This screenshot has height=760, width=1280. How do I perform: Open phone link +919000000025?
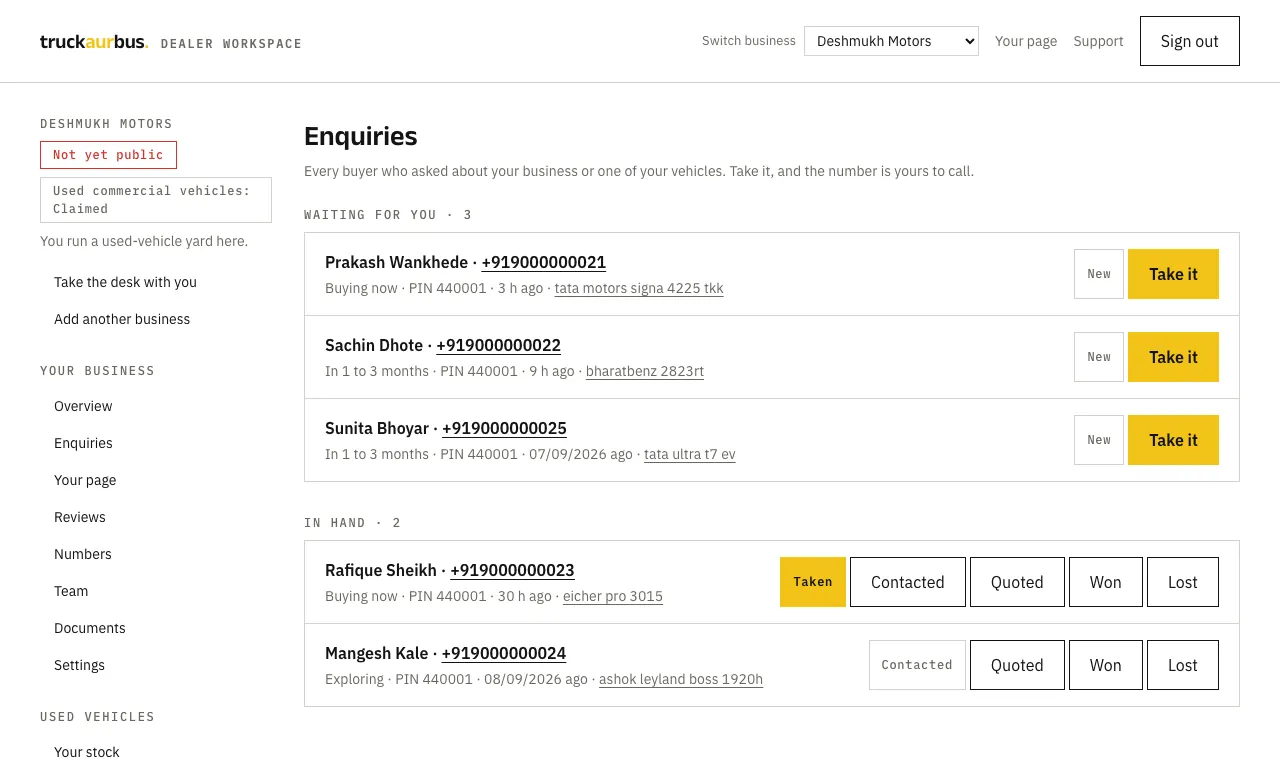coord(504,428)
